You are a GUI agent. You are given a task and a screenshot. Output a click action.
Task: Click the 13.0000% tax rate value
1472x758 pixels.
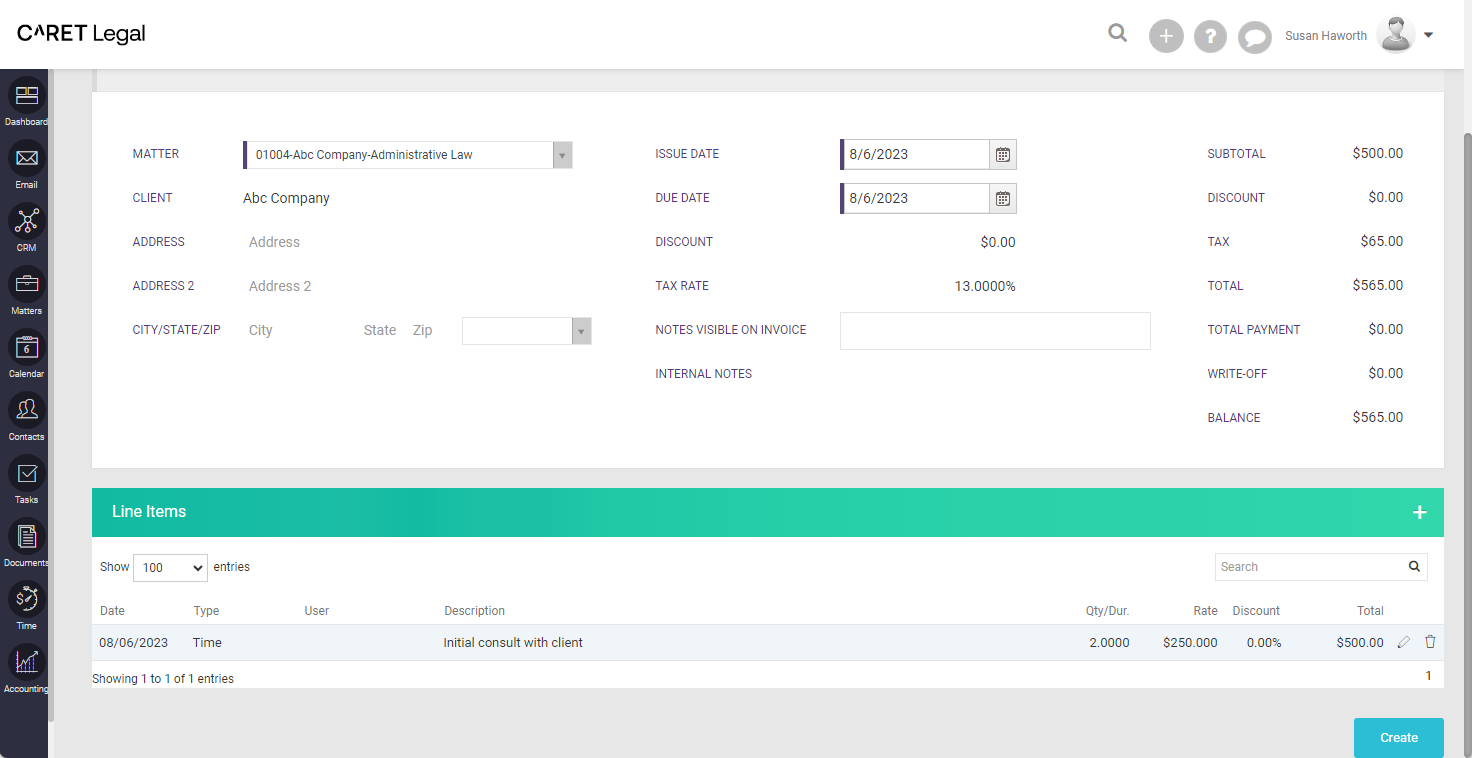(985, 286)
